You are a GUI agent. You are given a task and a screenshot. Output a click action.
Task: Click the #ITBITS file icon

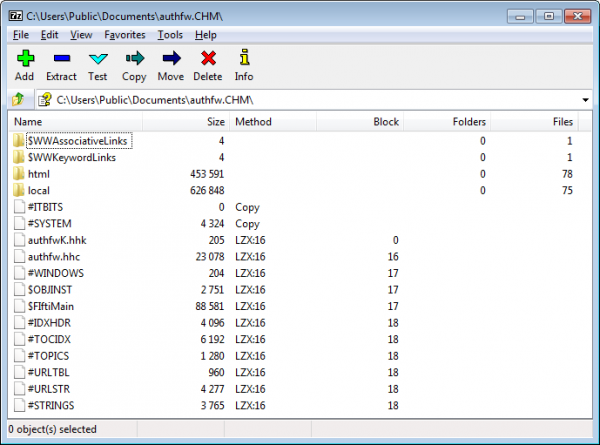[x=19, y=207]
